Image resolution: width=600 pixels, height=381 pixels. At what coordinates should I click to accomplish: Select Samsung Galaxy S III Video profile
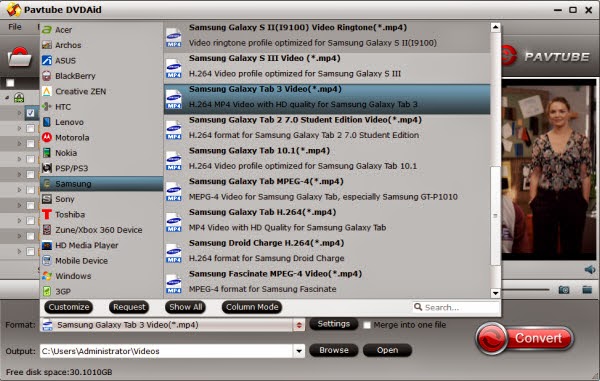click(x=327, y=67)
